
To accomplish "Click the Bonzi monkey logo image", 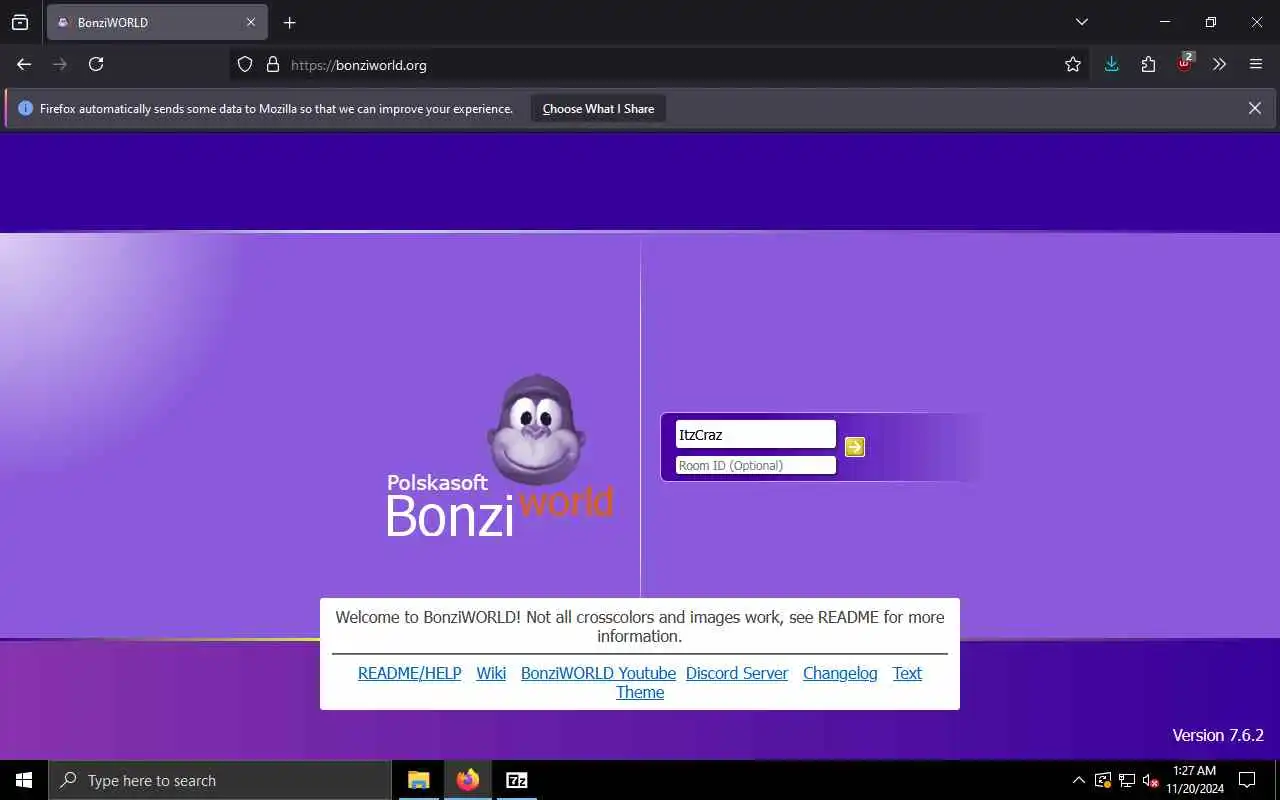I will click(x=536, y=430).
